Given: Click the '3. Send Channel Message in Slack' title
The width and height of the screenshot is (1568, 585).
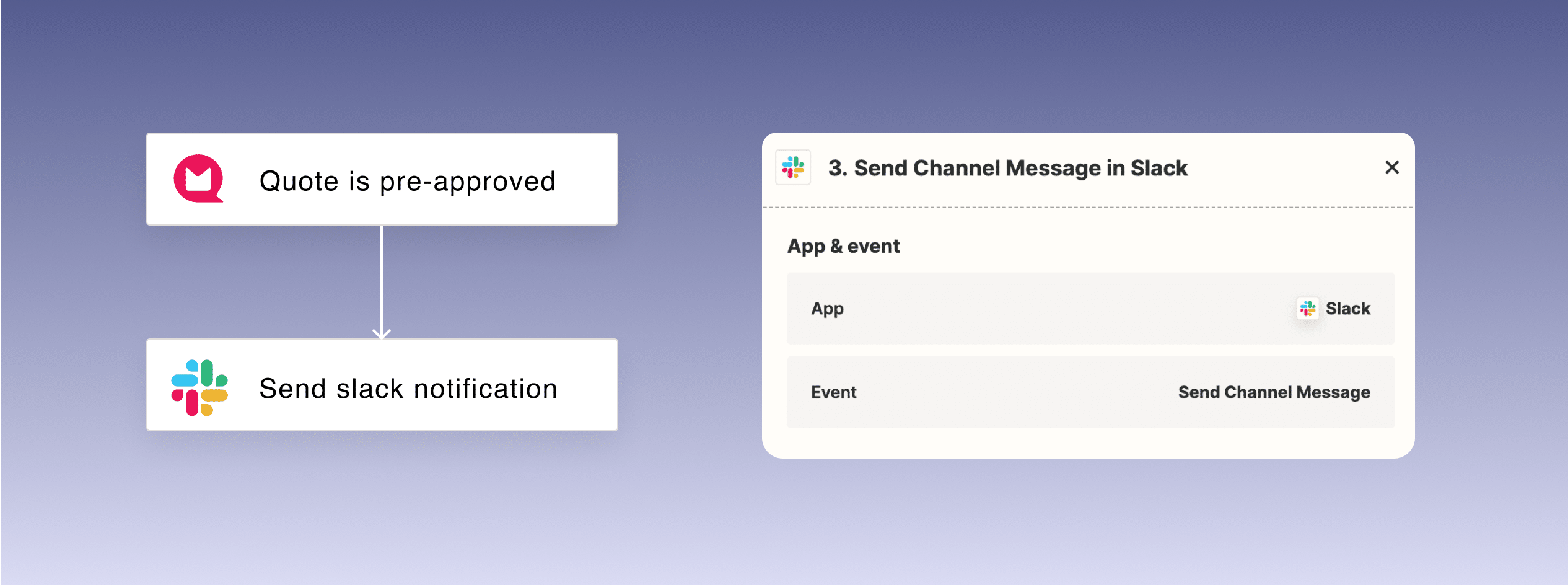Looking at the screenshot, I should click(x=1008, y=168).
